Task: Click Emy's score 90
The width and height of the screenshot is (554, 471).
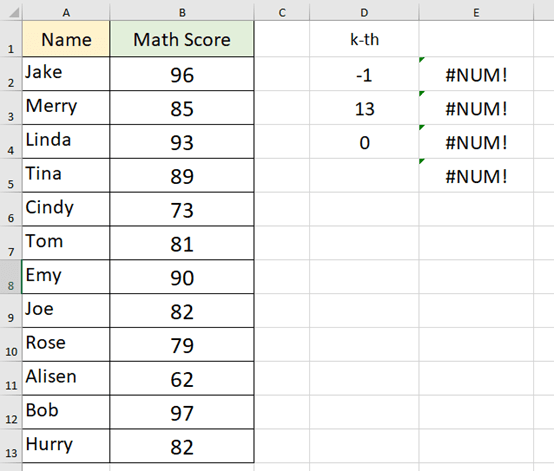Action: [x=182, y=277]
